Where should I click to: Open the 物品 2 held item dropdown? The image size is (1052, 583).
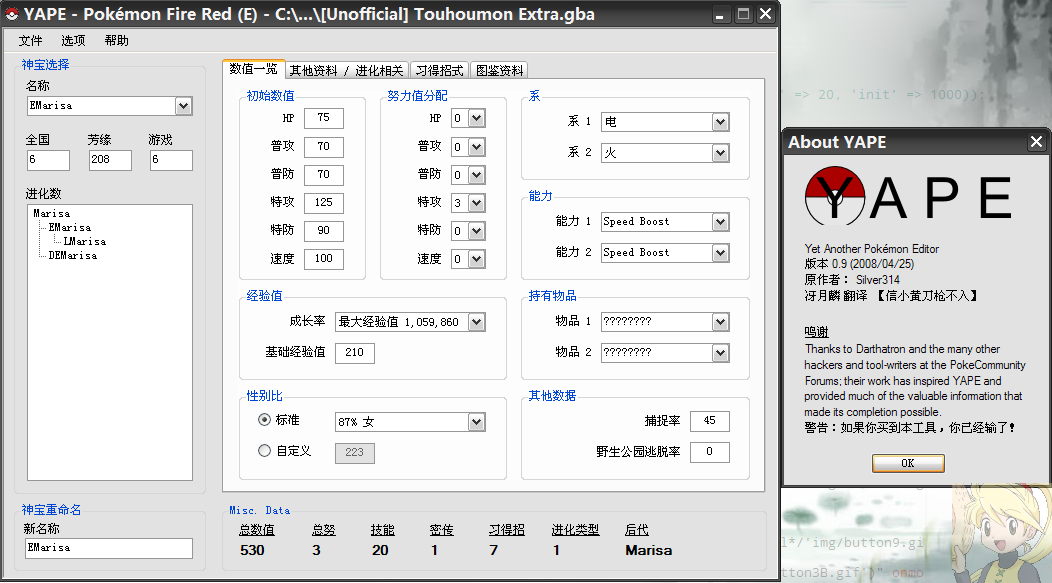point(721,353)
